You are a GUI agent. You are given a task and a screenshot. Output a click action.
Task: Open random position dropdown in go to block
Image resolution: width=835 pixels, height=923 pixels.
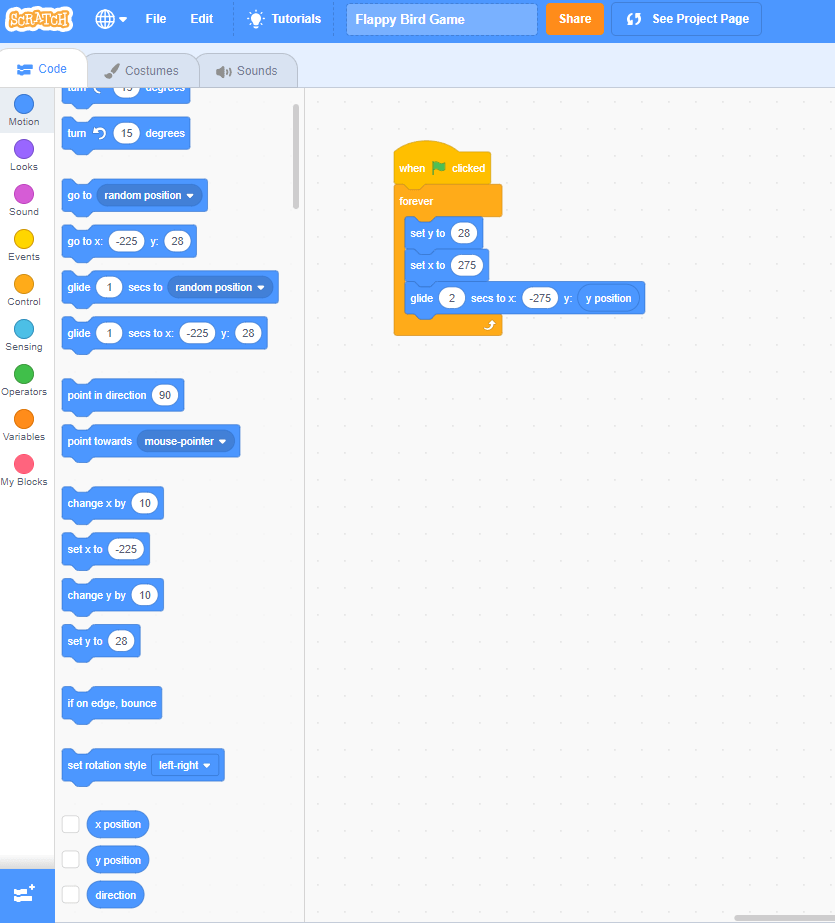click(x=152, y=195)
